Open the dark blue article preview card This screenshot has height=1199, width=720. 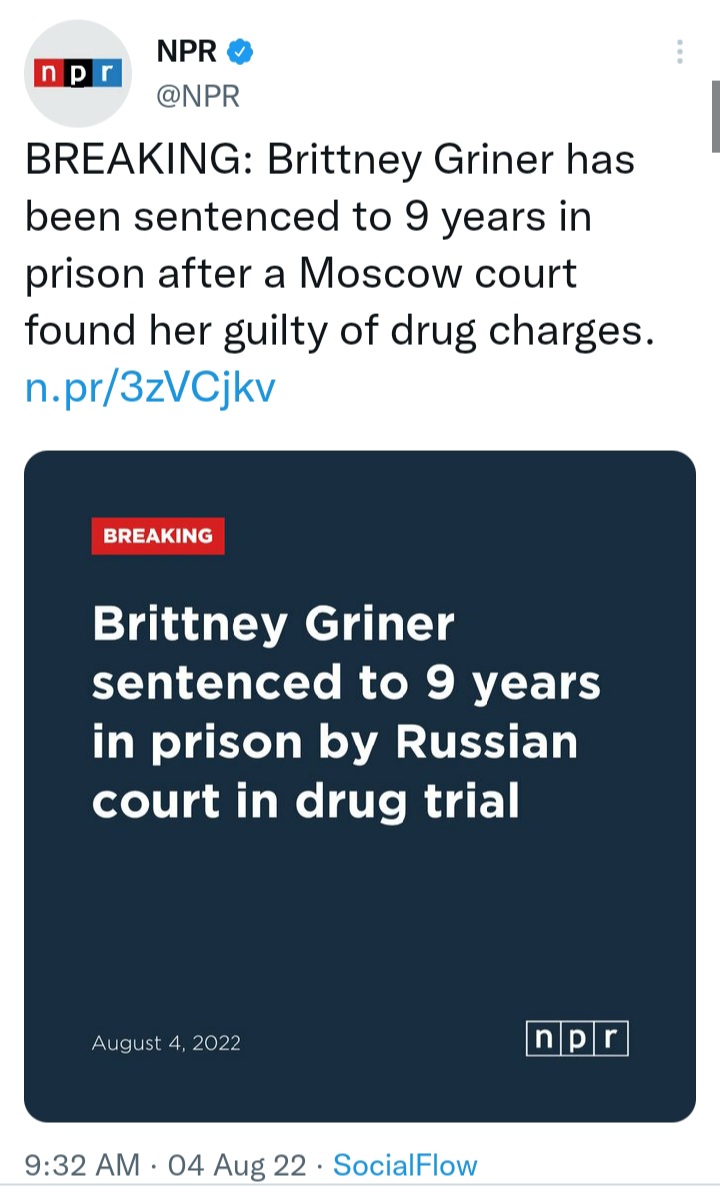(359, 900)
